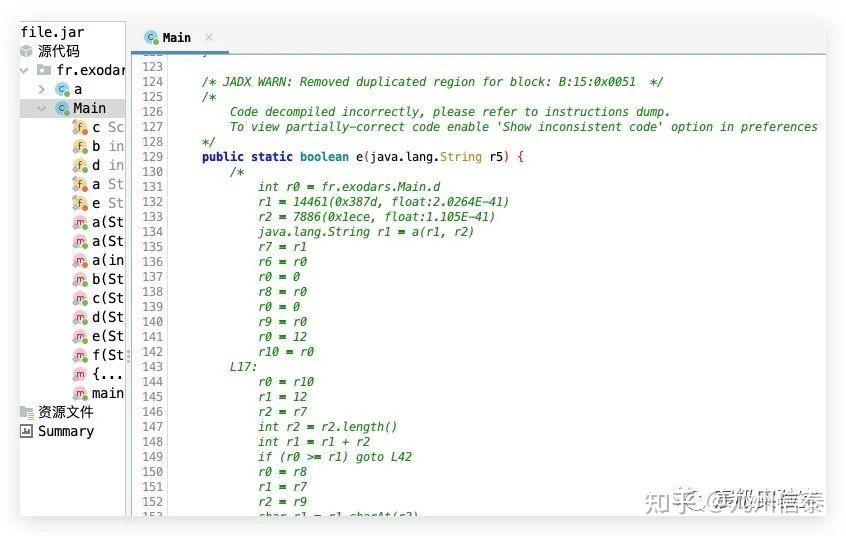Click the method icon of c(St

(x=80, y=298)
